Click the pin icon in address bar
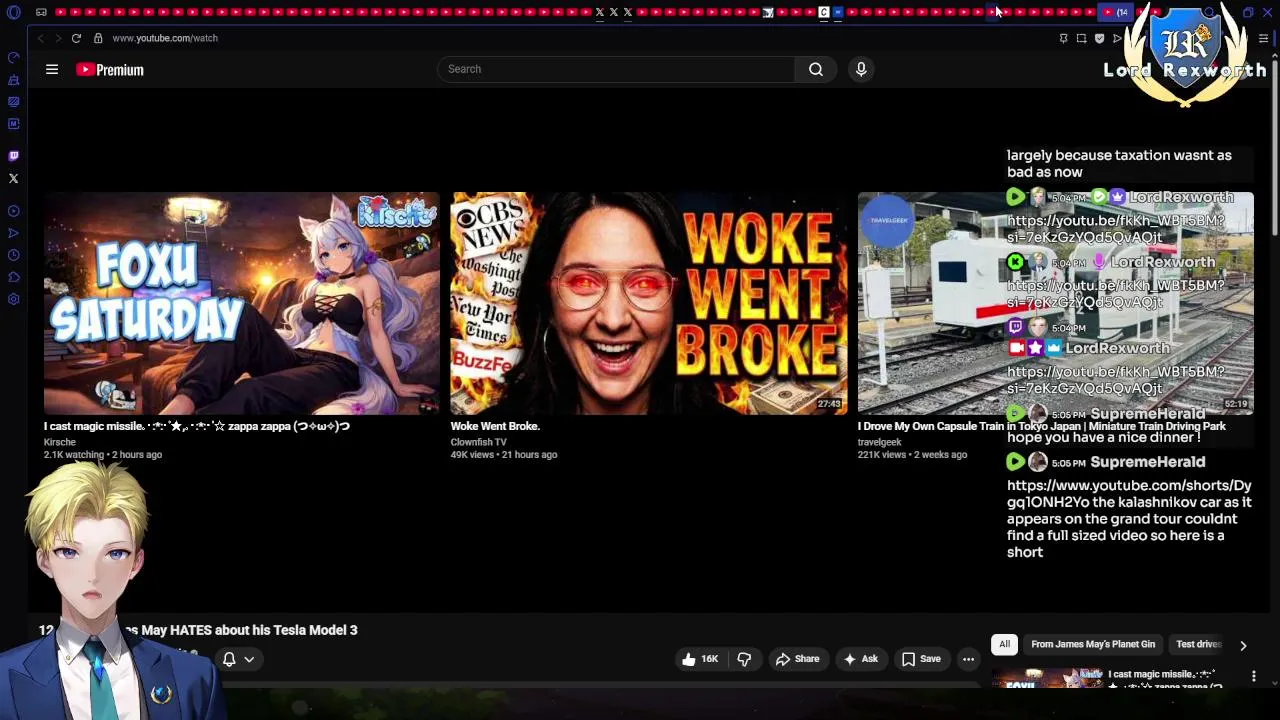Viewport: 1280px width, 720px height. click(1063, 38)
